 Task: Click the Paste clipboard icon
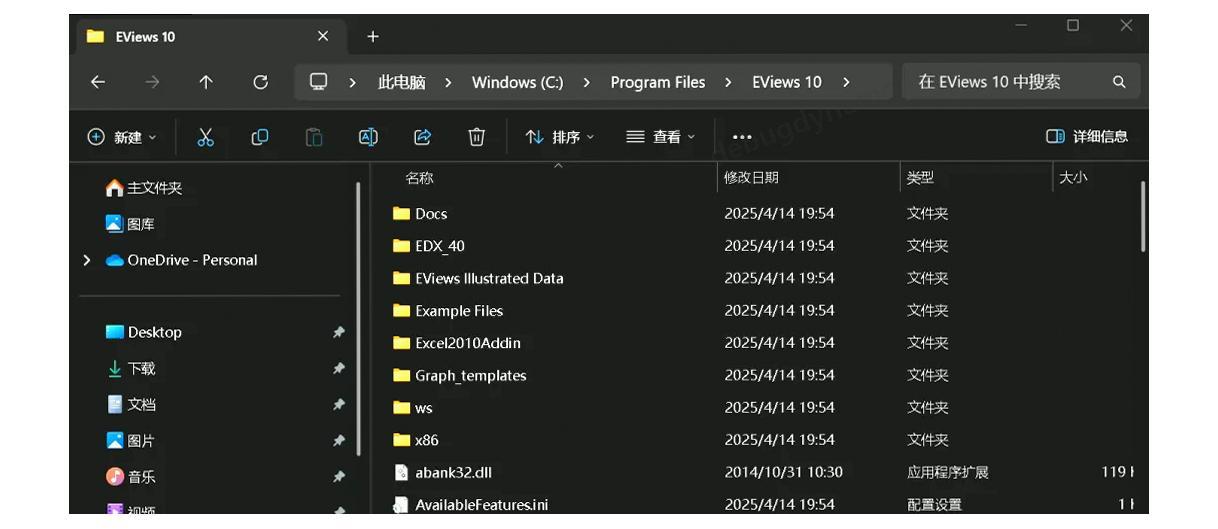[x=314, y=137]
